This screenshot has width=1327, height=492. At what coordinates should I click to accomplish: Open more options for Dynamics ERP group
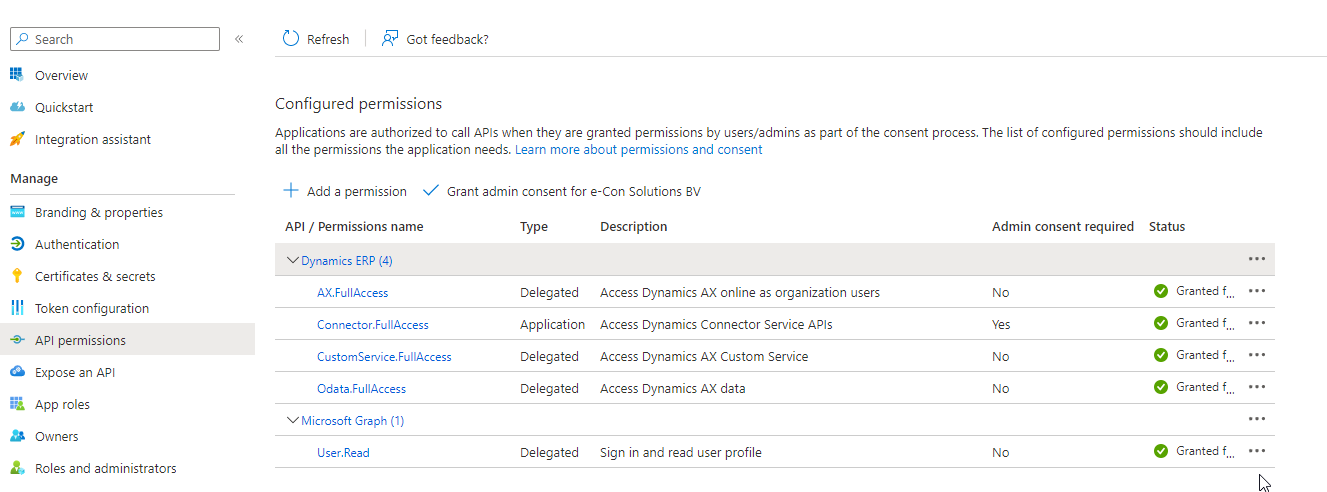pos(1257,259)
